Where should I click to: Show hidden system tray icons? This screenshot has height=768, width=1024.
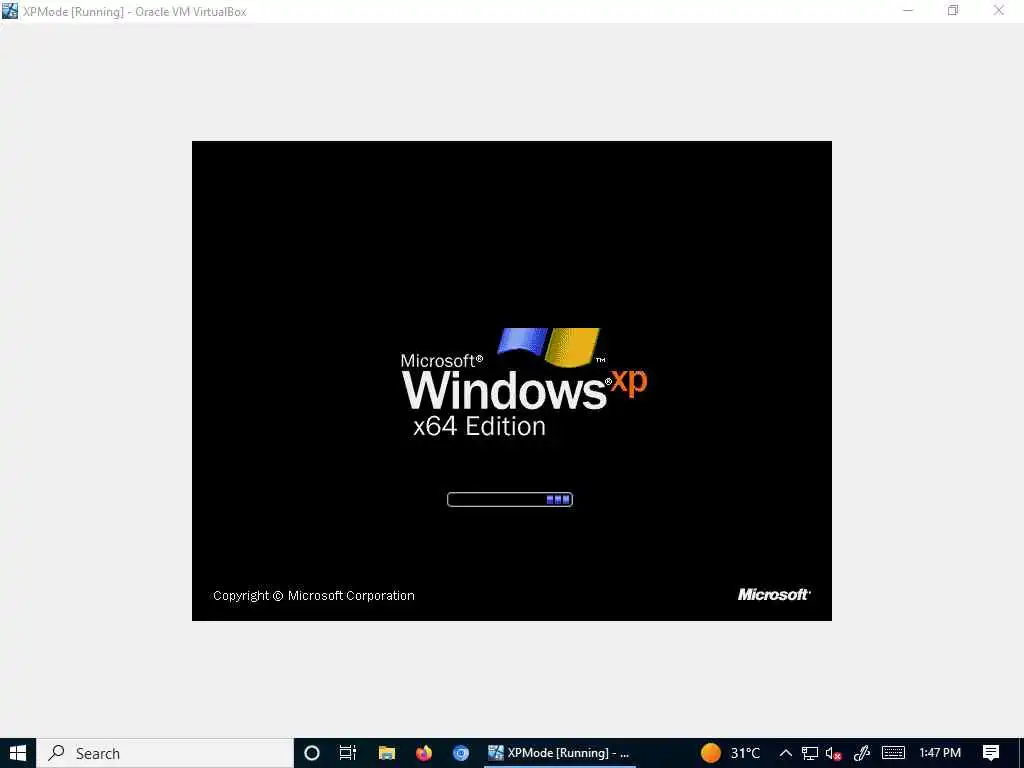pyautogui.click(x=786, y=753)
